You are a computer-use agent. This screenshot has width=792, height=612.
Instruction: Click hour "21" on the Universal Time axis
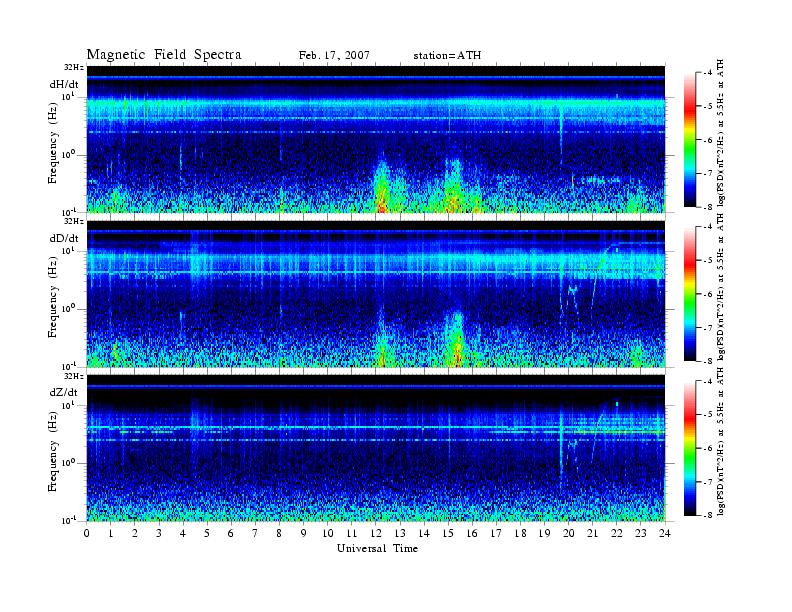(x=592, y=533)
